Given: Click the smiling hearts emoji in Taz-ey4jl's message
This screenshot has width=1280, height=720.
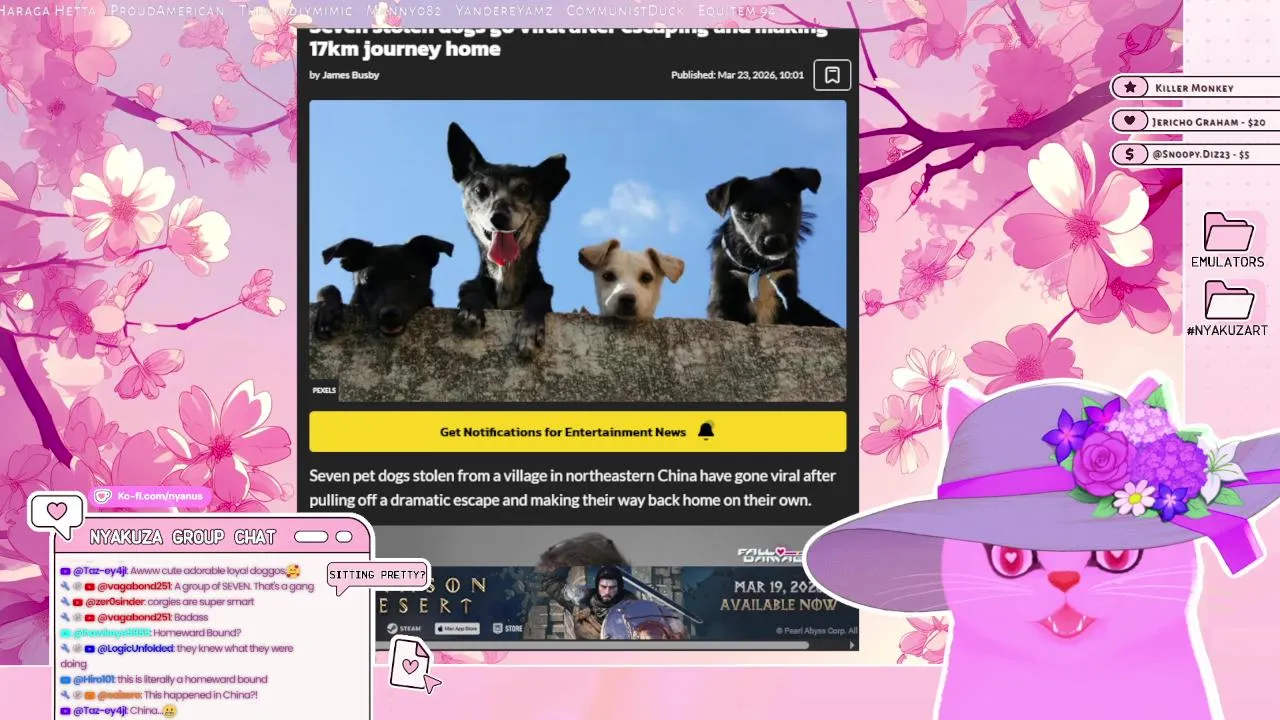Looking at the screenshot, I should [293, 571].
